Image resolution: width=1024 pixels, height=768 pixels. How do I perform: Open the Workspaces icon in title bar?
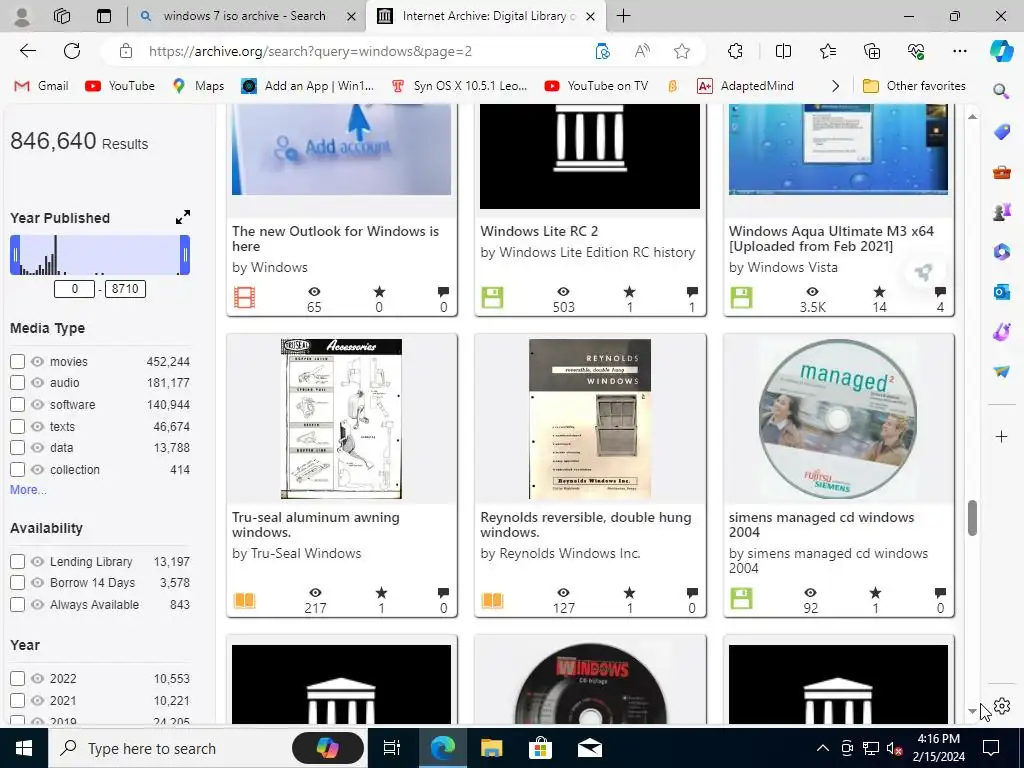(x=62, y=16)
